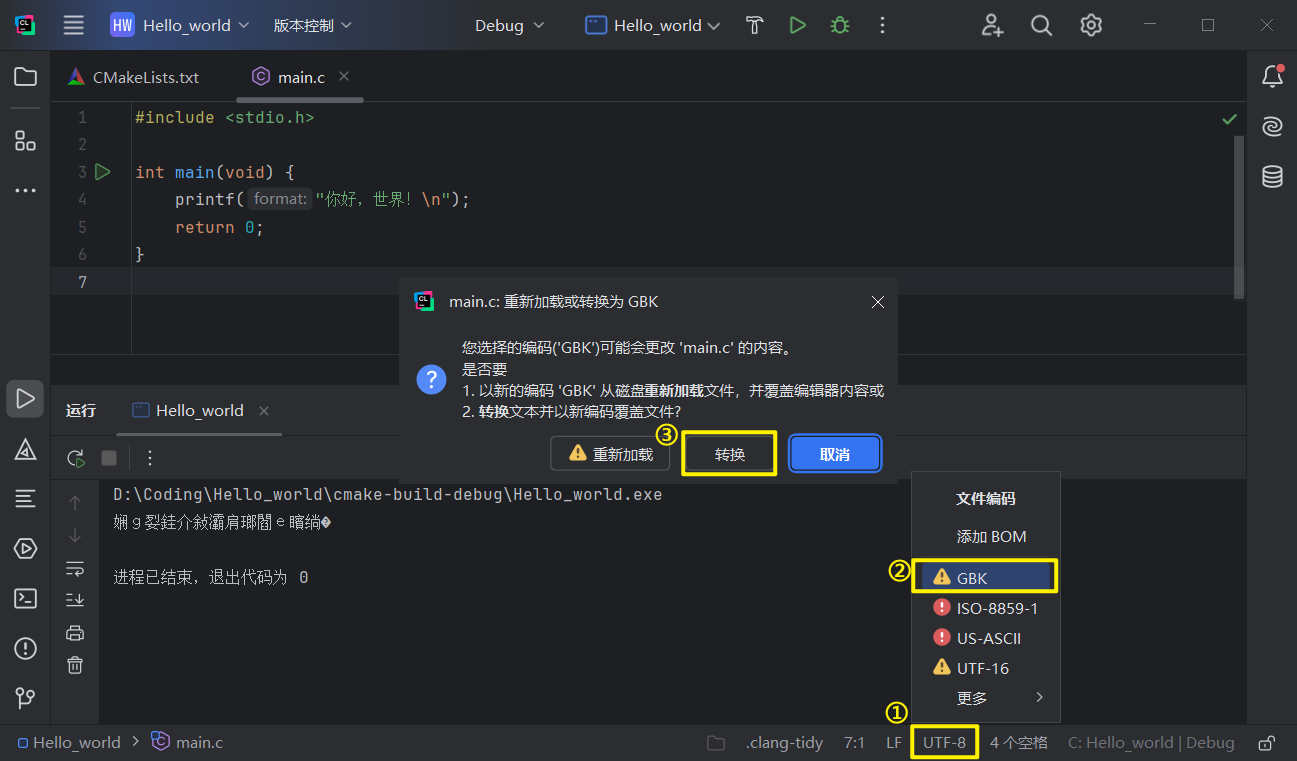Open the Debug build configuration dropdown

tap(509, 25)
